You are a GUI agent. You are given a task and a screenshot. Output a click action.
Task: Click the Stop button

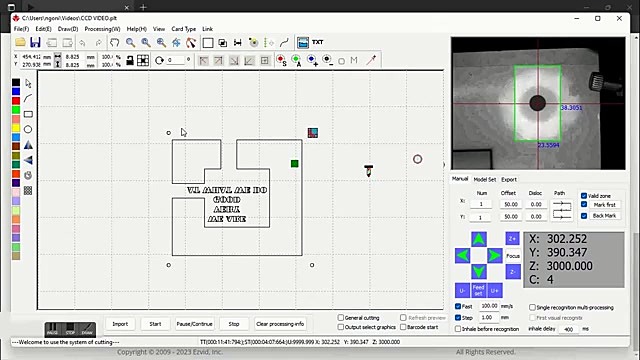click(x=234, y=324)
